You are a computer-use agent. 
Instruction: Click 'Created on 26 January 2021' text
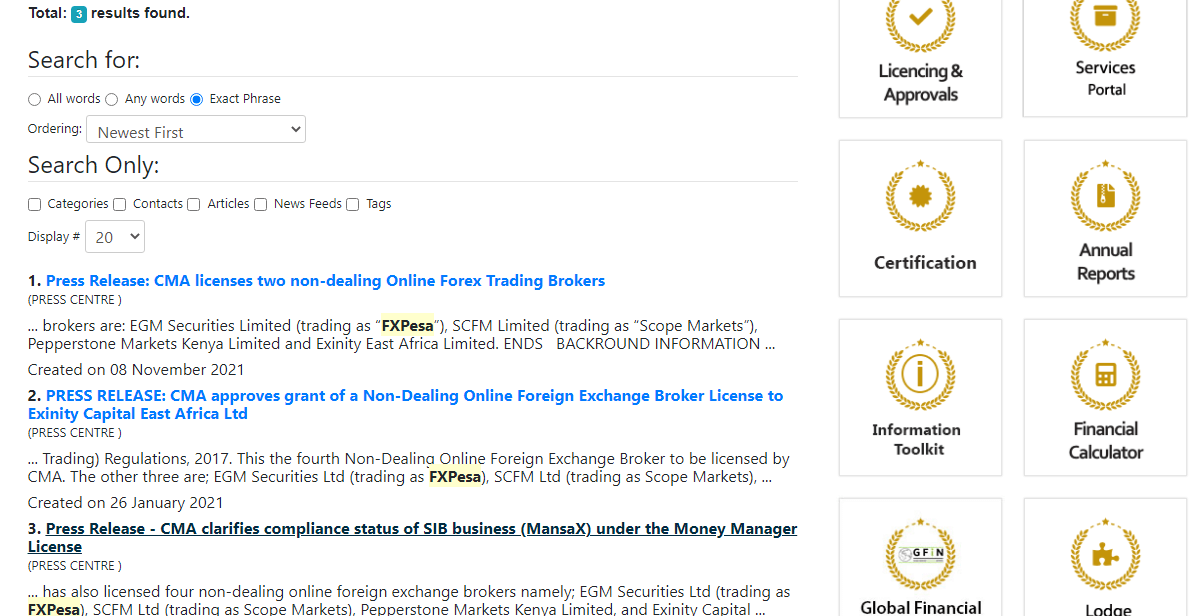[x=126, y=503]
